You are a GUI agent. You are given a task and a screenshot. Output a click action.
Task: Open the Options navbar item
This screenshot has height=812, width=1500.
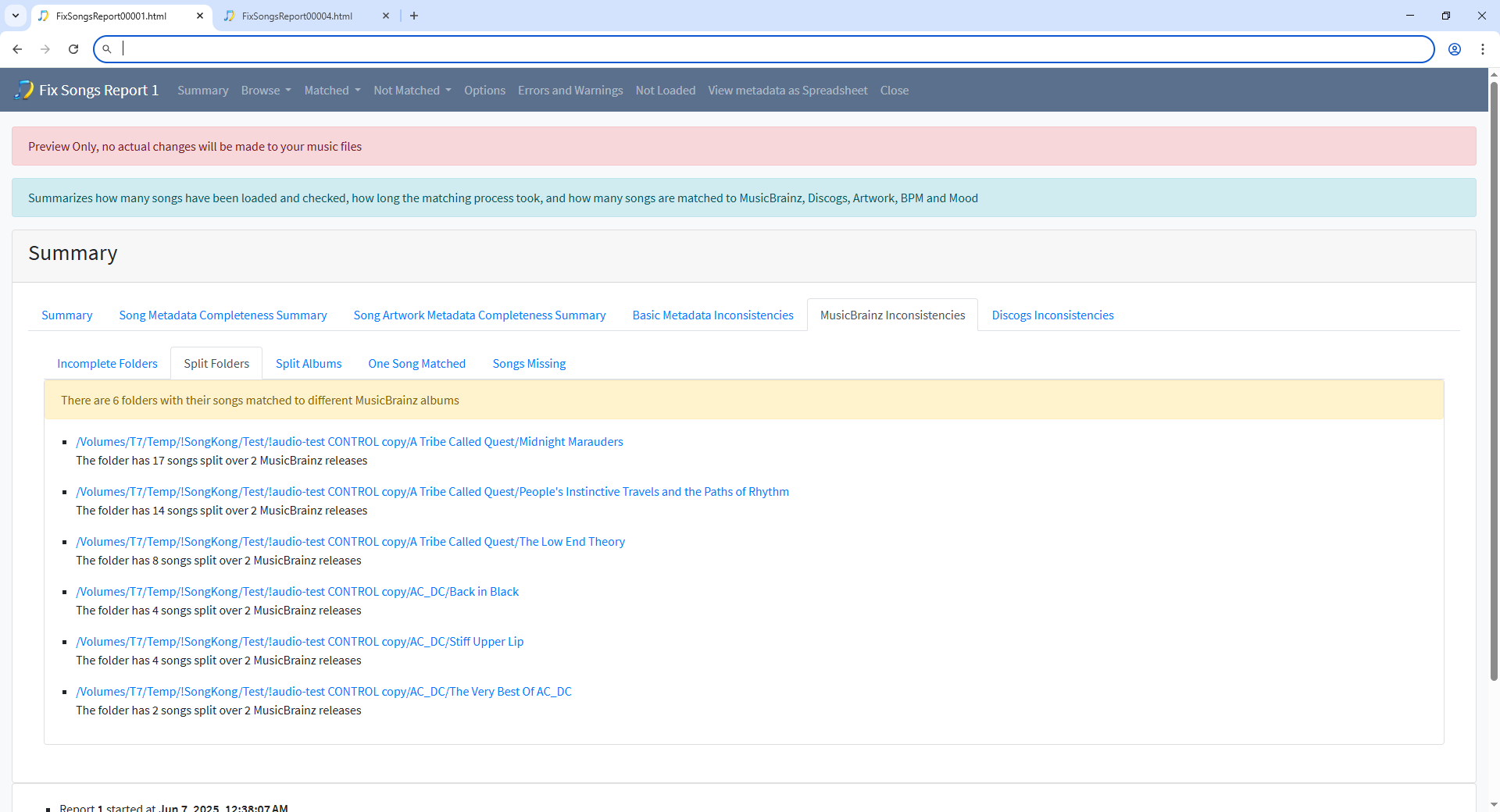coord(484,91)
